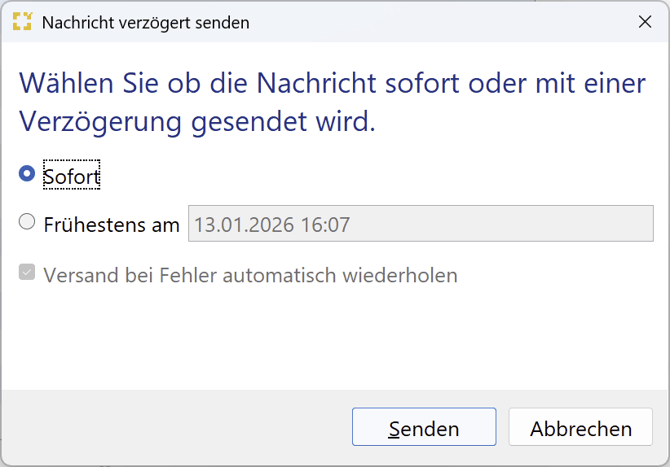This screenshot has width=670, height=467.
Task: Choose the "Frühestens am" radio option
Action: pyautogui.click(x=27, y=223)
